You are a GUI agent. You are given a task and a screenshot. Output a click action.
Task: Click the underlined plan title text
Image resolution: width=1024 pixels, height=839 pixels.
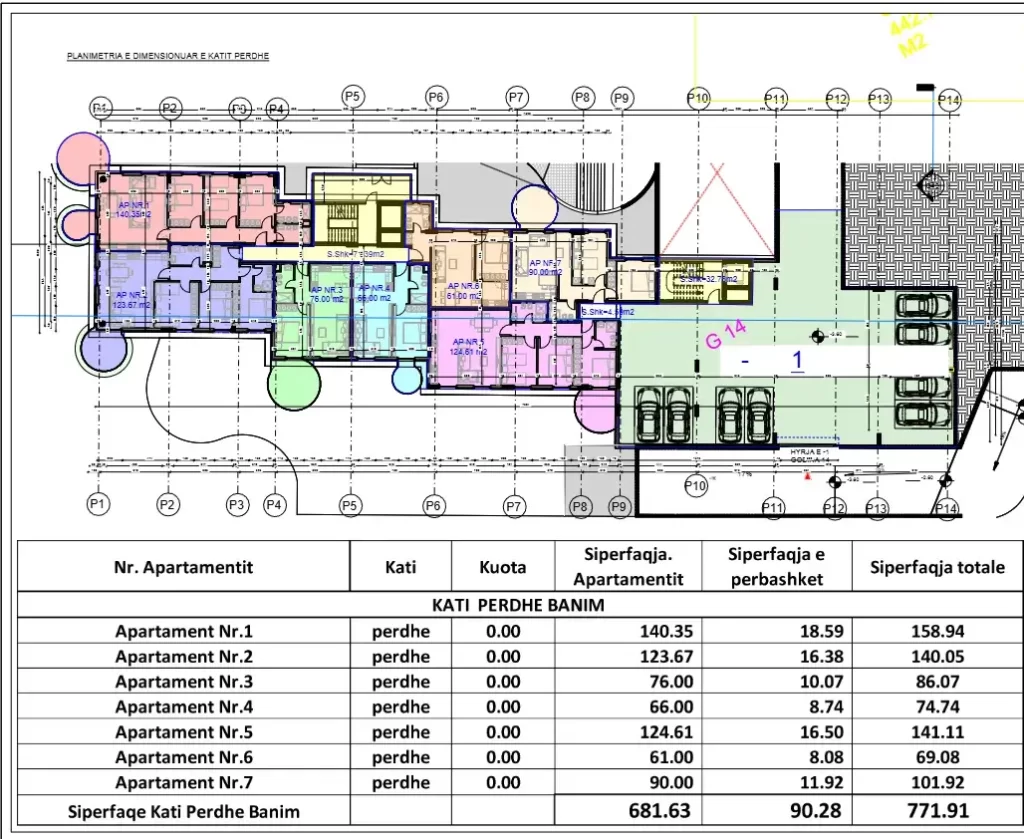[167, 57]
